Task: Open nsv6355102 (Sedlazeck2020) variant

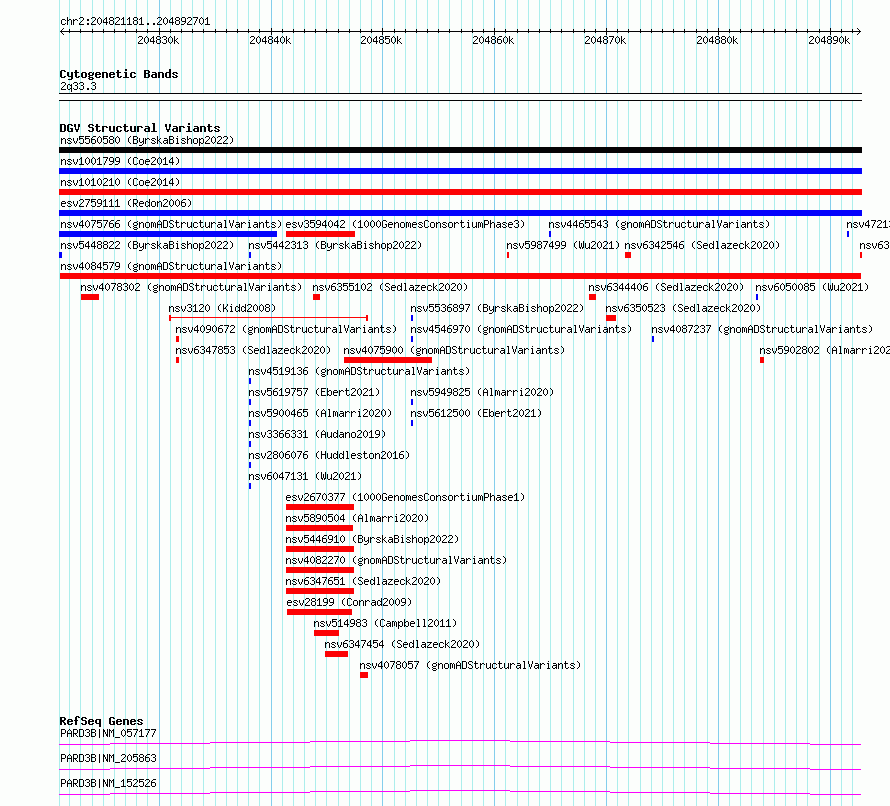Action: pyautogui.click(x=390, y=287)
